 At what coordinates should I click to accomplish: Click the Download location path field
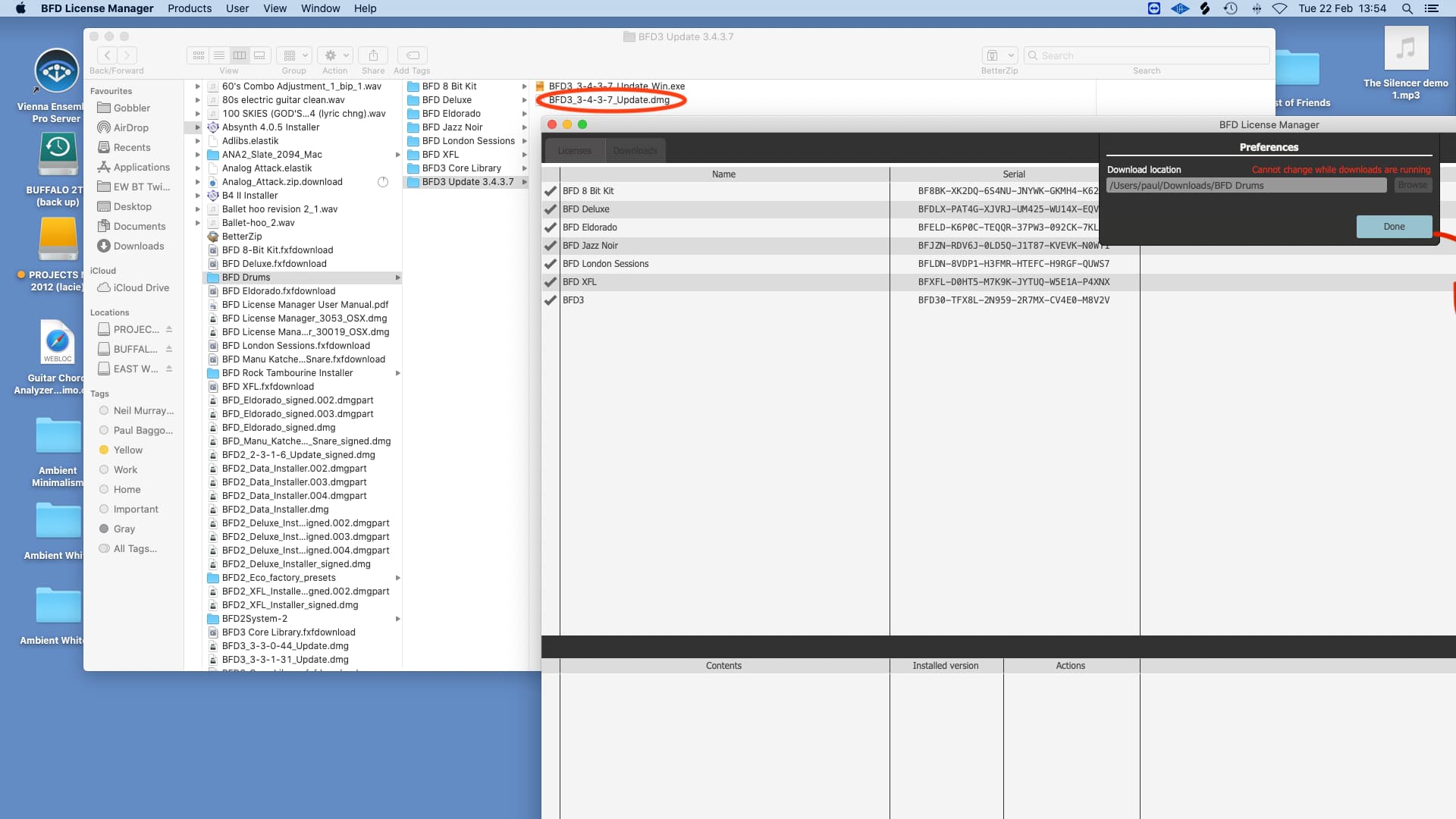coord(1246,185)
